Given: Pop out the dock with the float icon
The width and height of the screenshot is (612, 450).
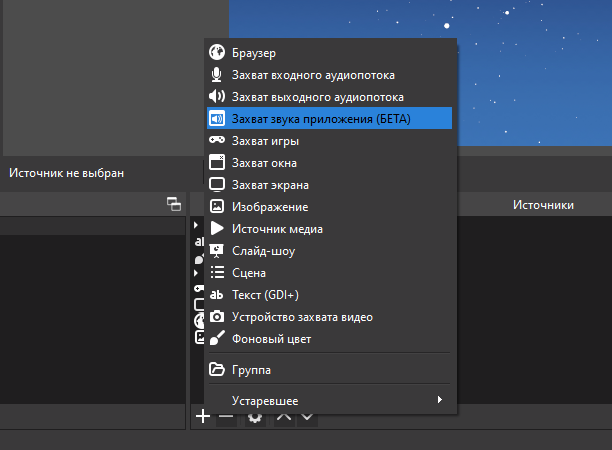Looking at the screenshot, I should click(x=174, y=204).
